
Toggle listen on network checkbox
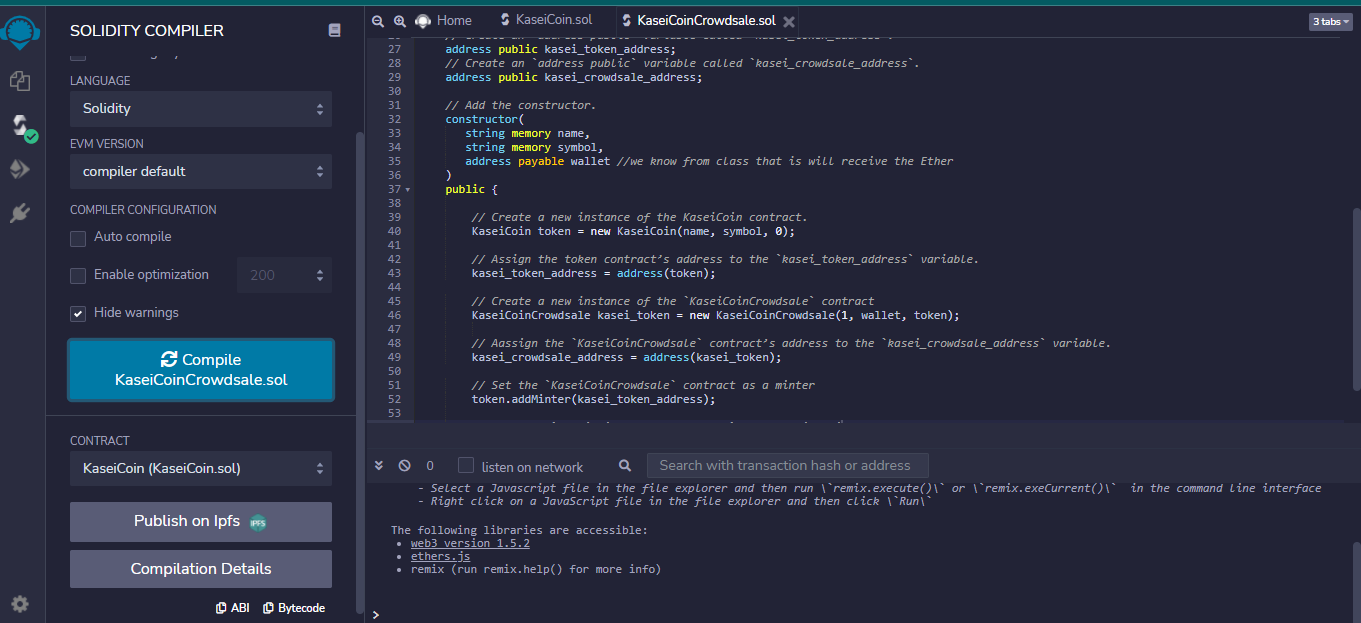(466, 466)
